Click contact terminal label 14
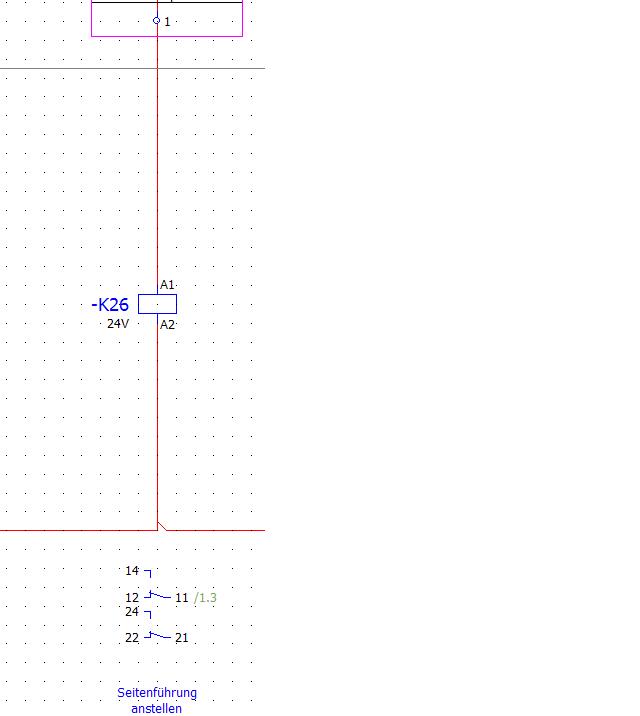Viewport: 640px width, 716px height. click(131, 571)
